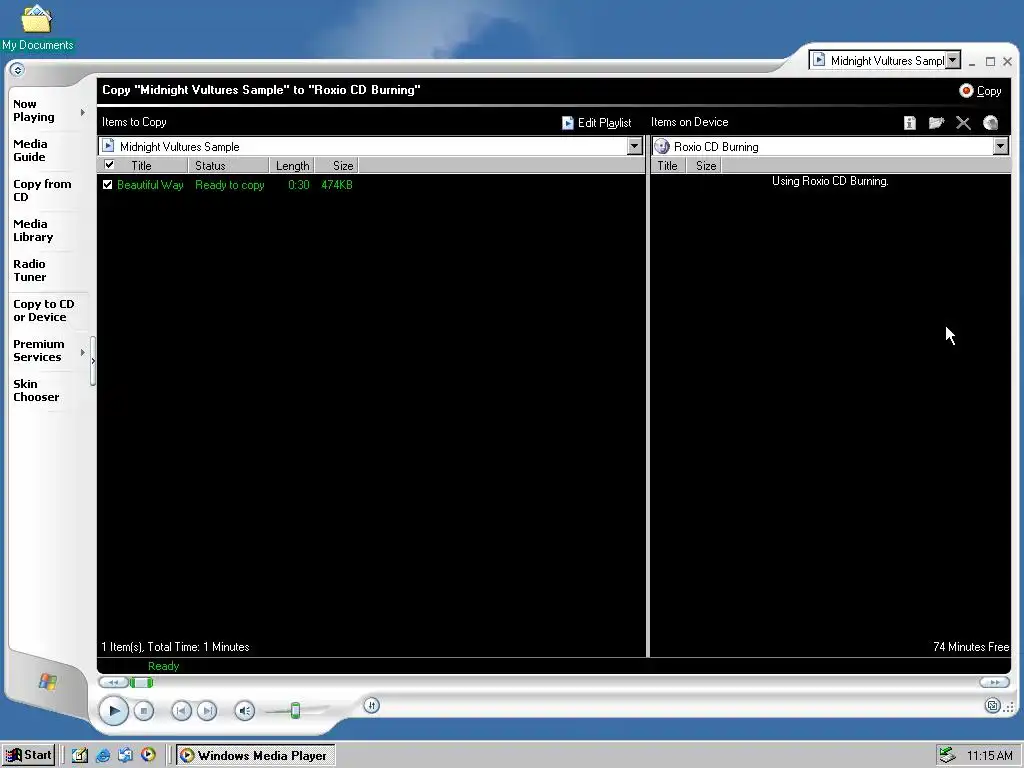The image size is (1024, 768).
Task: Hide the taskbar panel using the handle
Action: 93,360
